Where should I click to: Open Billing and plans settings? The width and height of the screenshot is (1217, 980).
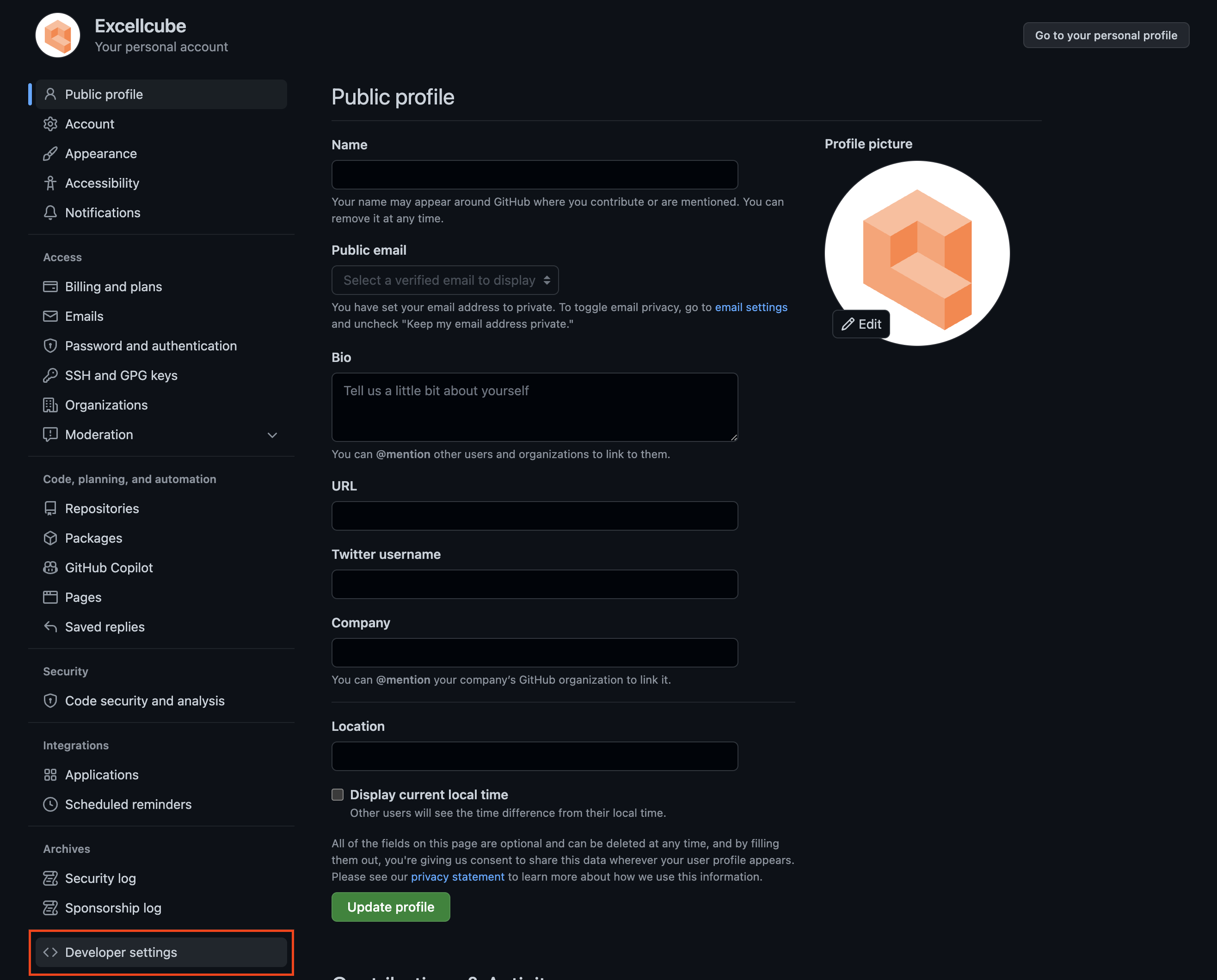113,287
